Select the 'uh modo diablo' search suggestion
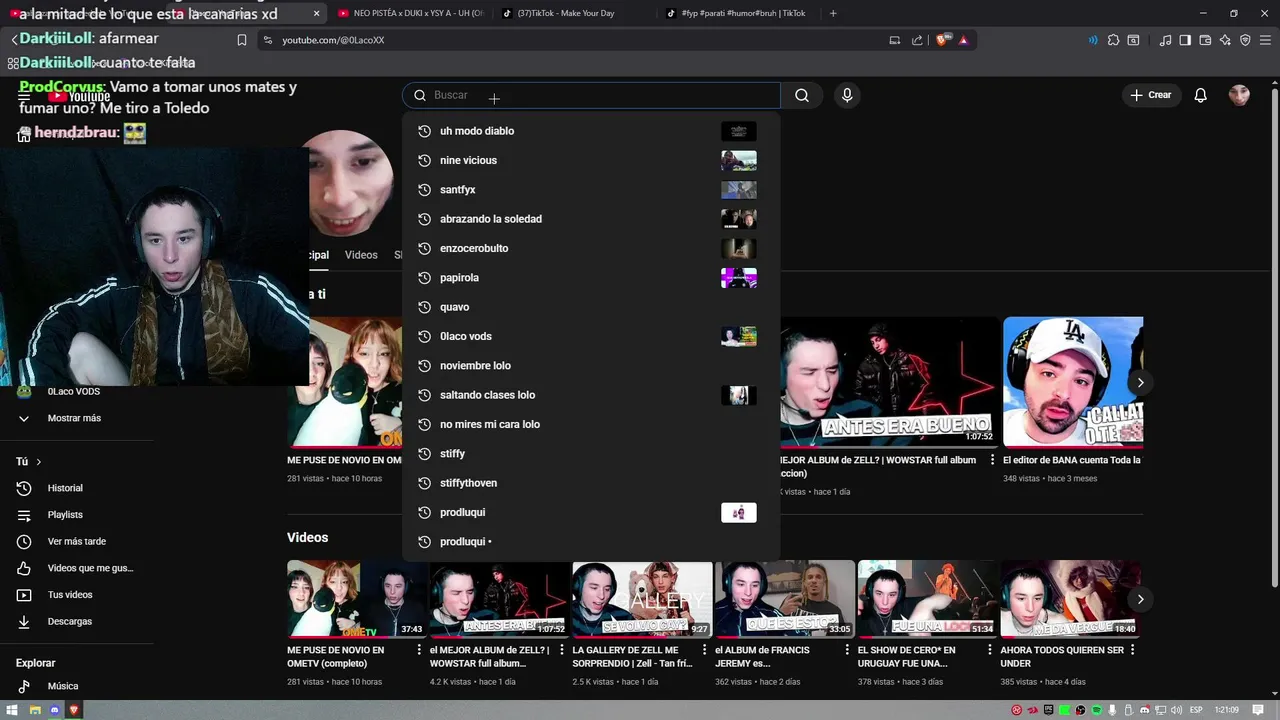 click(x=591, y=131)
